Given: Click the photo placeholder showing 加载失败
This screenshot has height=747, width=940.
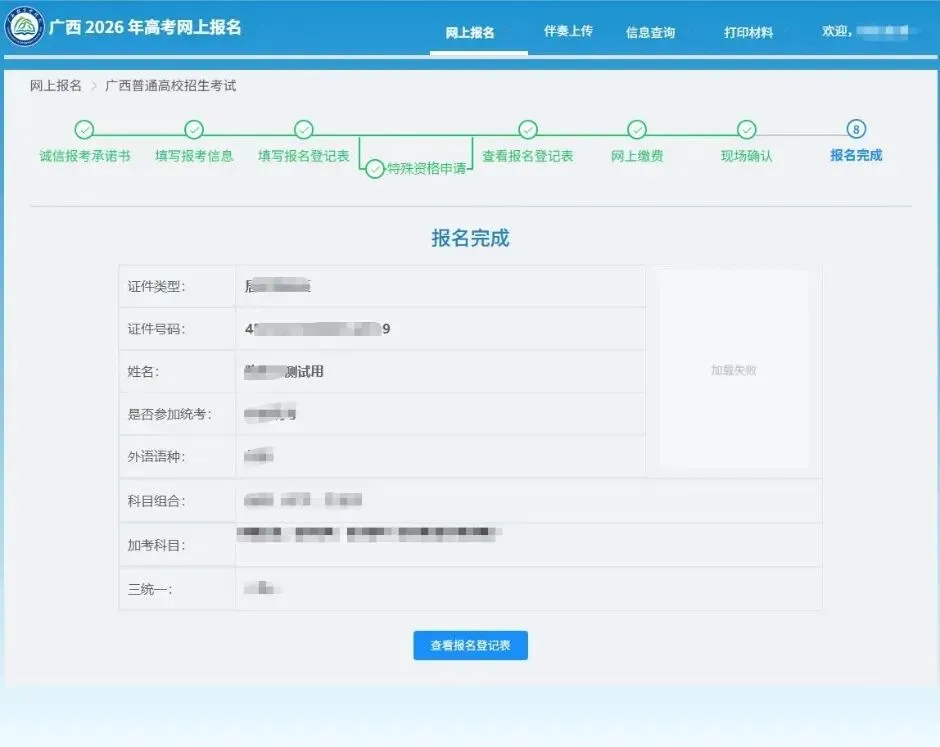Looking at the screenshot, I should [x=734, y=370].
